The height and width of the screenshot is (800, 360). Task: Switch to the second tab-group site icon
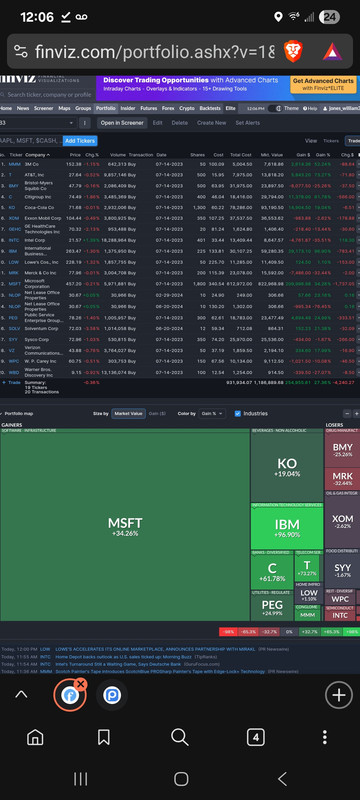pyautogui.click(x=112, y=695)
